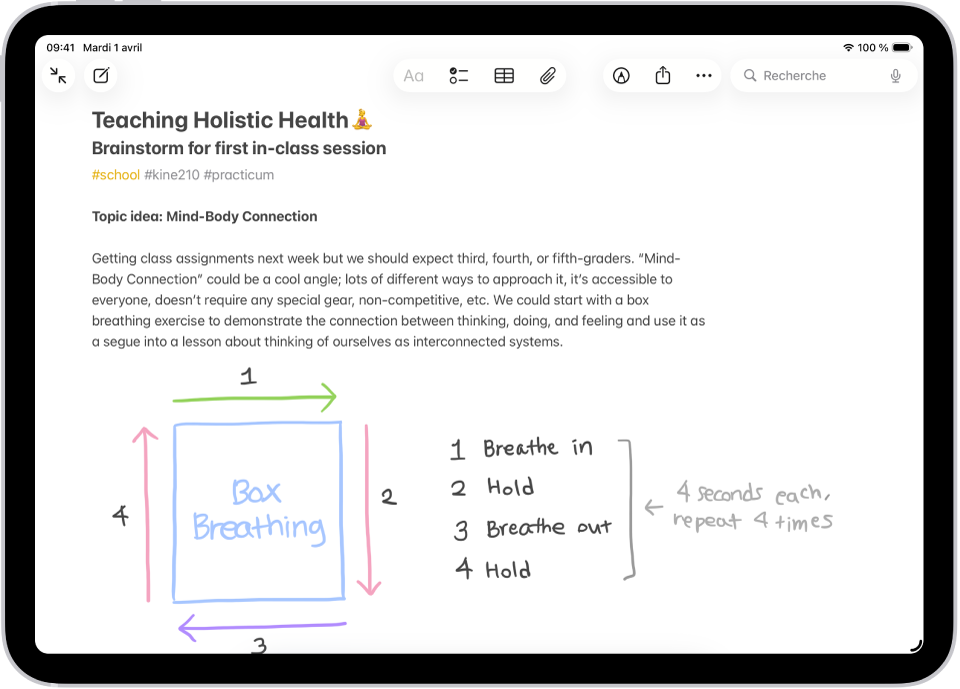Open the more options ellipsis menu
The width and height of the screenshot is (960, 689).
click(x=703, y=75)
